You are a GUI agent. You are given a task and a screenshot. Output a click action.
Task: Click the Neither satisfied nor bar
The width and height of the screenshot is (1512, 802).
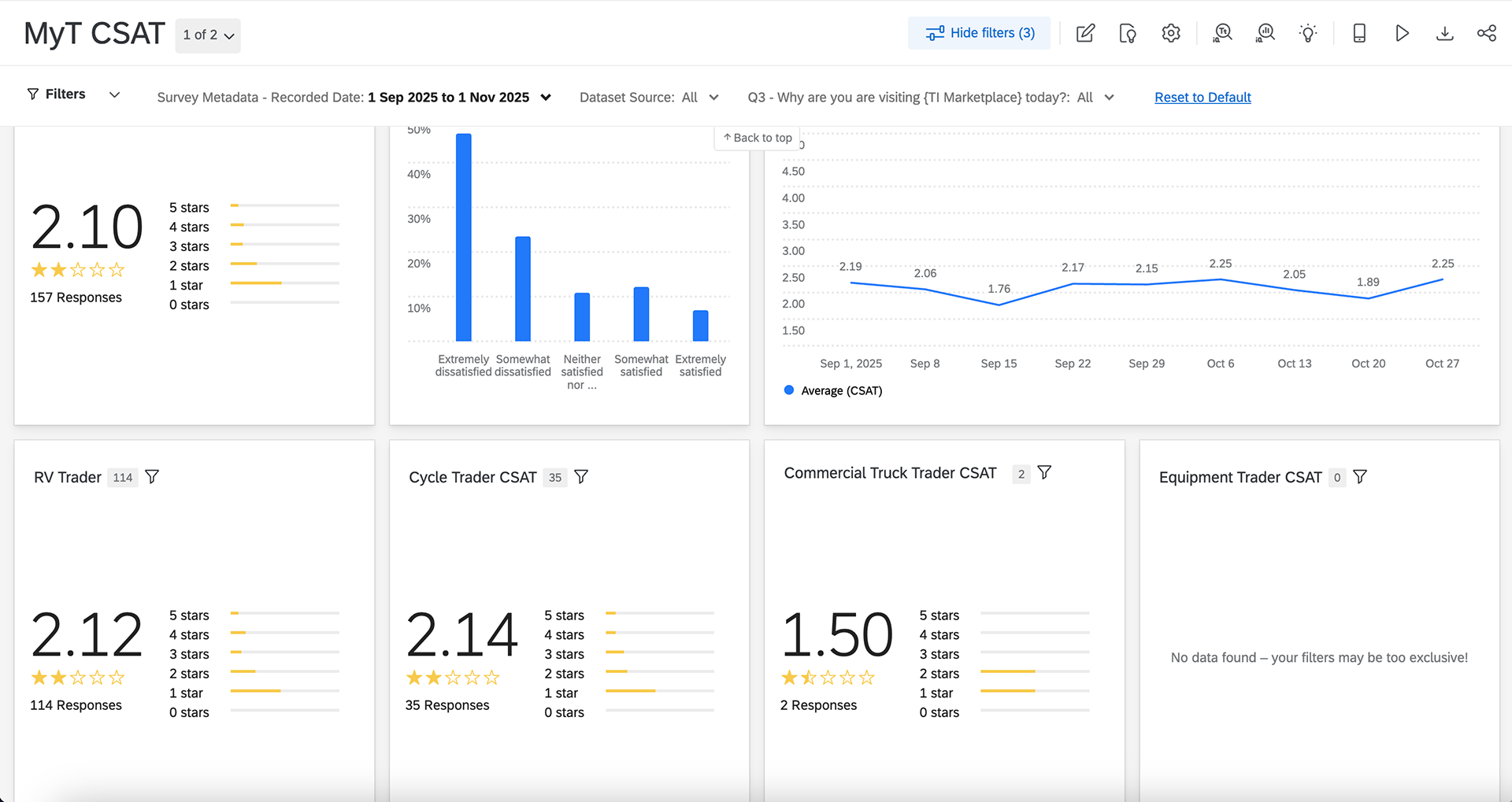click(582, 317)
